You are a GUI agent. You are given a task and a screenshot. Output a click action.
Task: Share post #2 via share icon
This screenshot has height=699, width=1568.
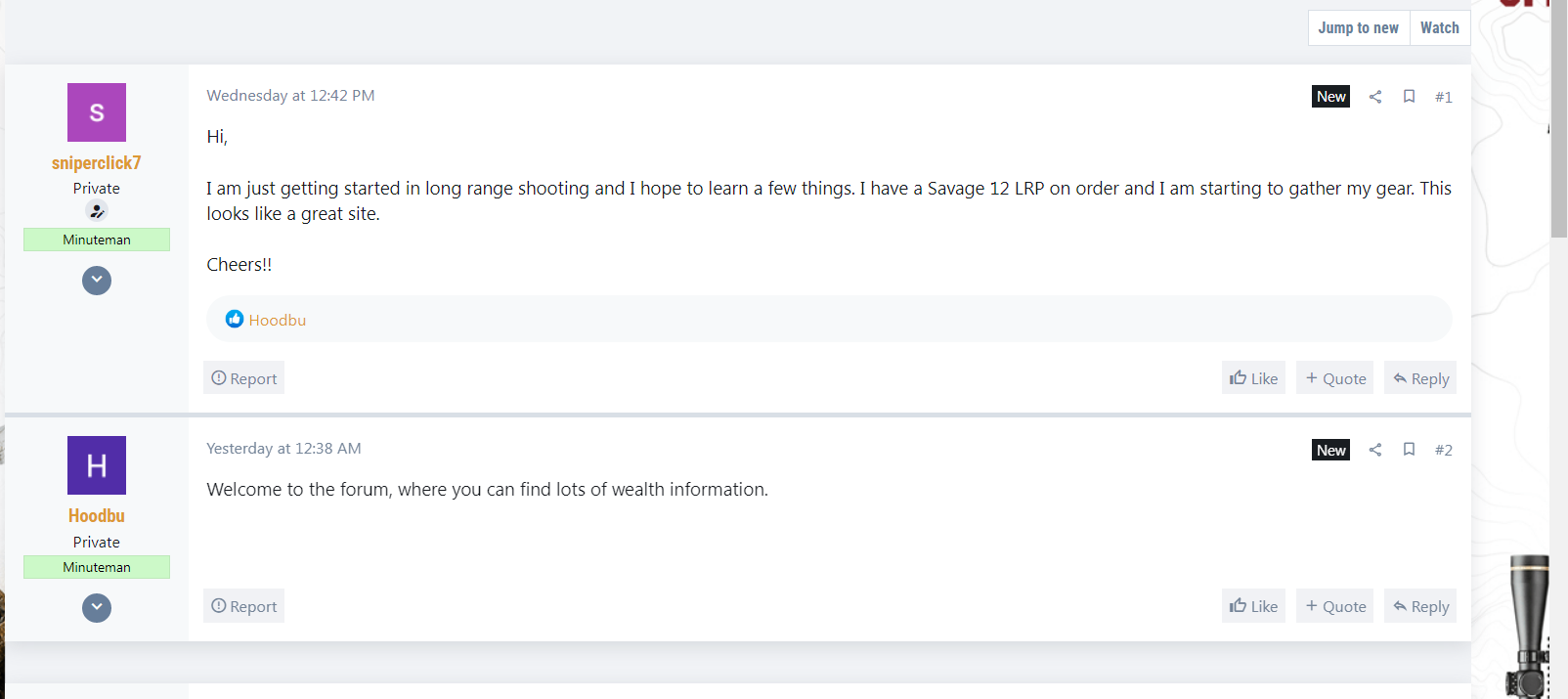1375,450
